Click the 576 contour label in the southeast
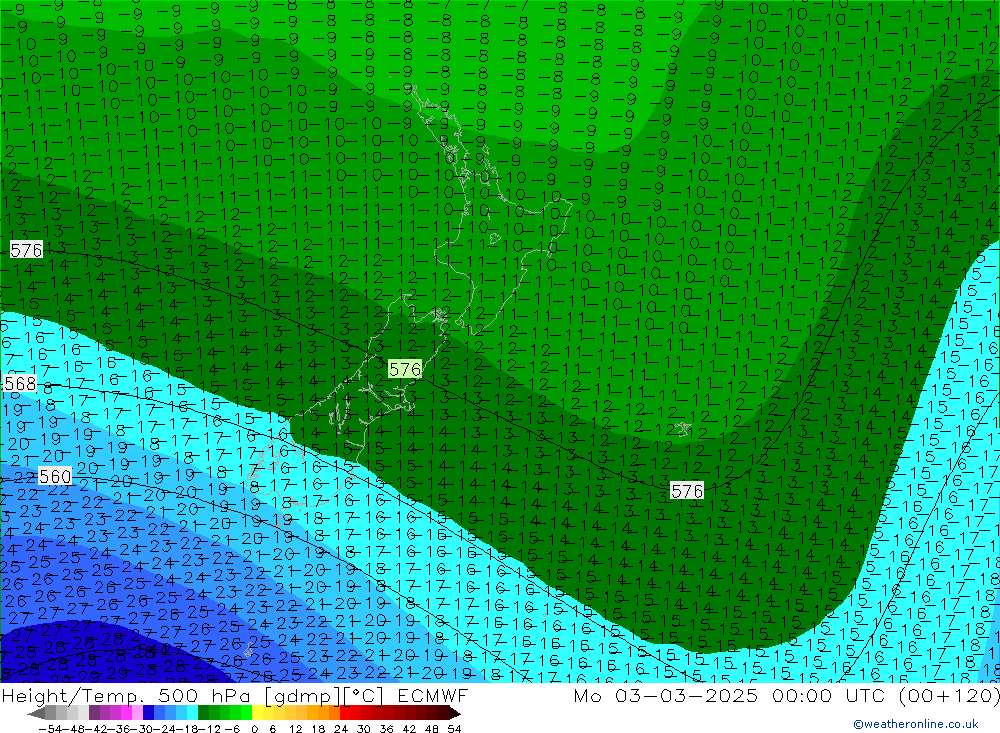The image size is (1000, 733). coord(687,491)
